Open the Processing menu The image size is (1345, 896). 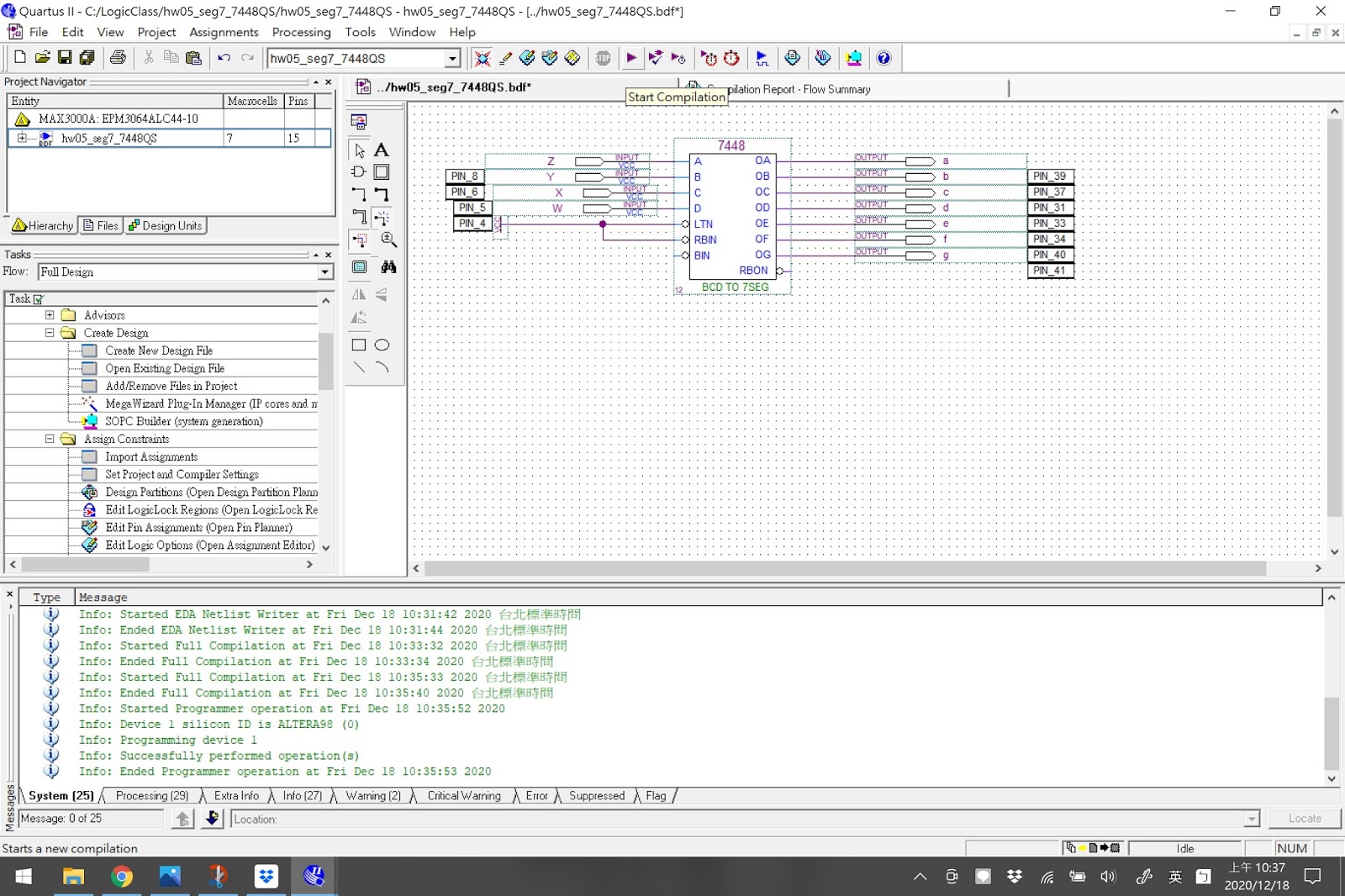(x=301, y=32)
